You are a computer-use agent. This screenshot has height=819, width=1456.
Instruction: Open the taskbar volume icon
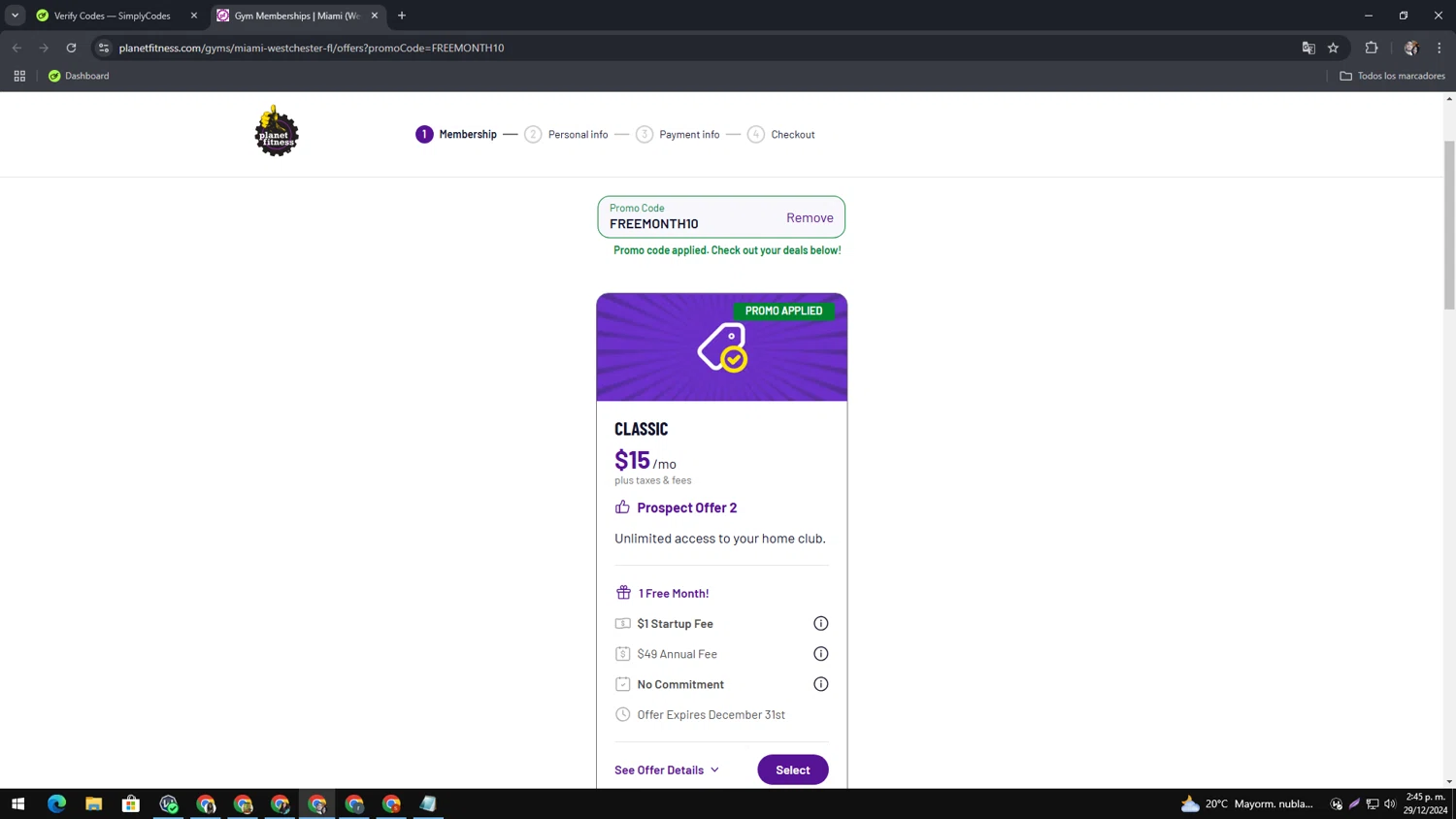coord(1390,803)
